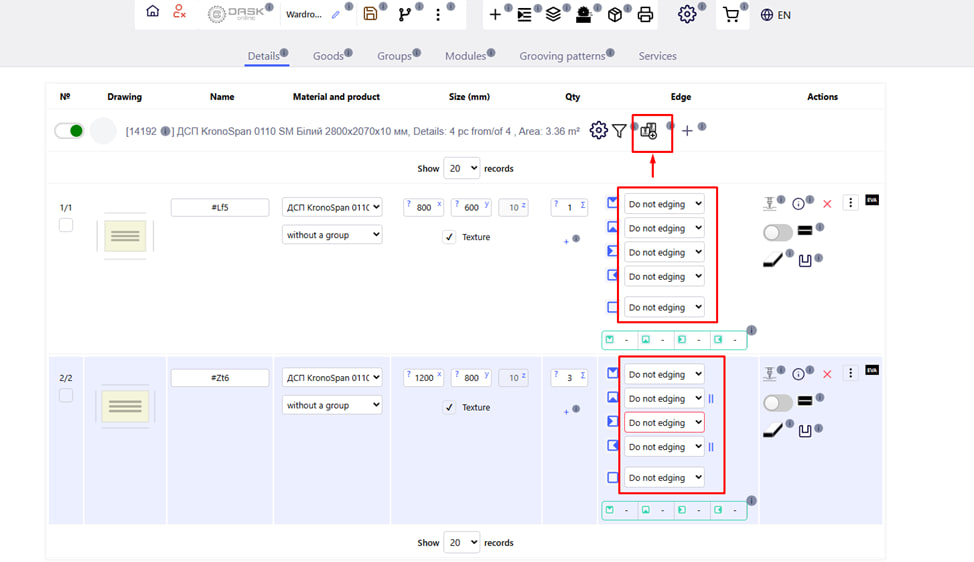Viewport: 974px width, 562px height.
Task: Expand 'without a group' dropdown for detail #Zt6
Action: pos(332,405)
